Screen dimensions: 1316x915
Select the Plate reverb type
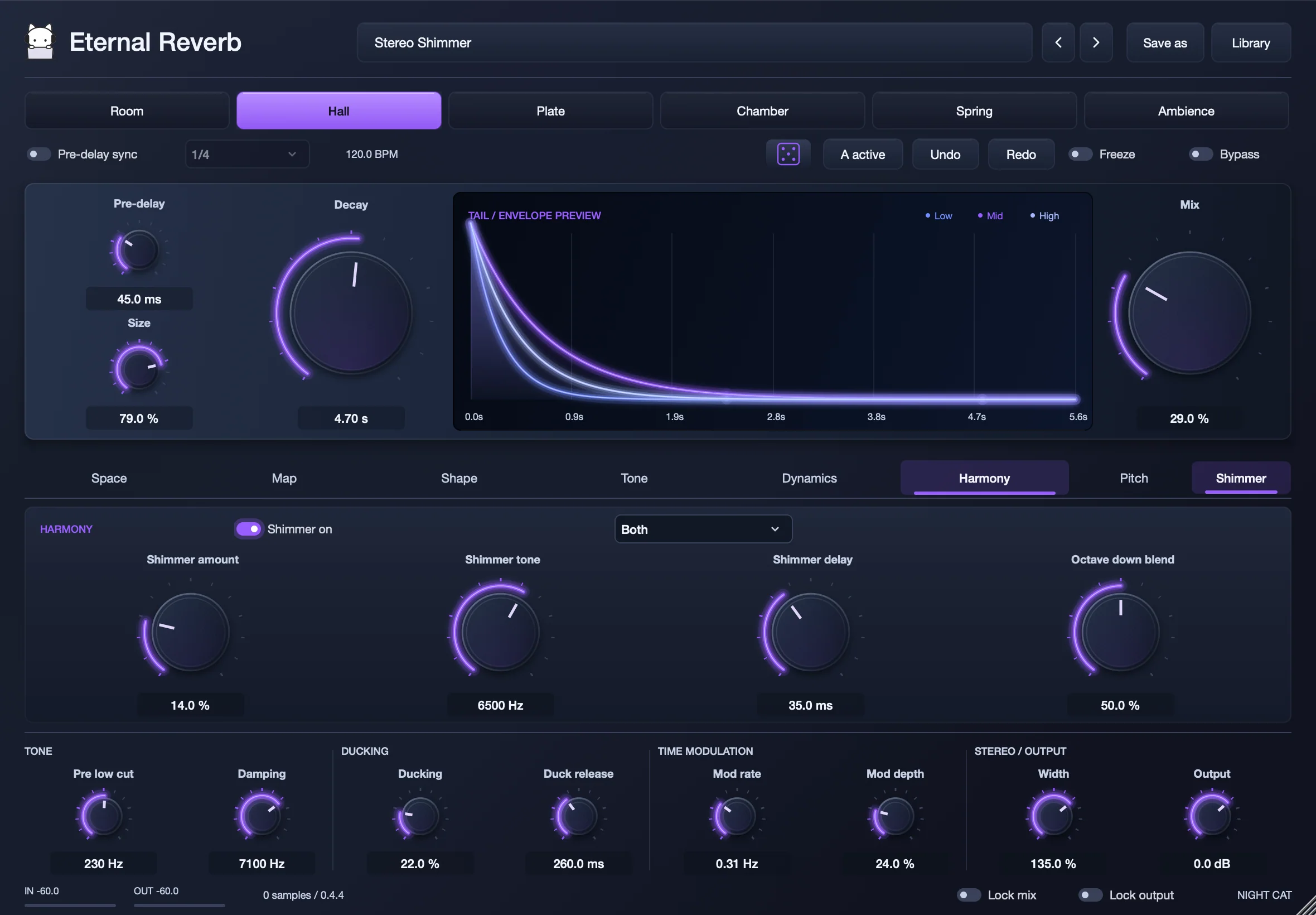550,110
